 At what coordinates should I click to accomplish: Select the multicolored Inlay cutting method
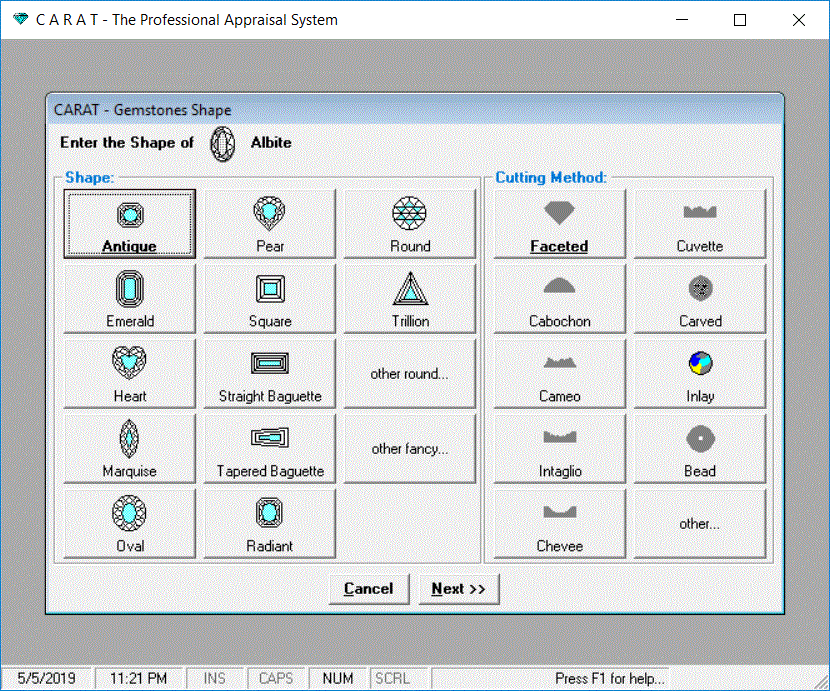(699, 374)
